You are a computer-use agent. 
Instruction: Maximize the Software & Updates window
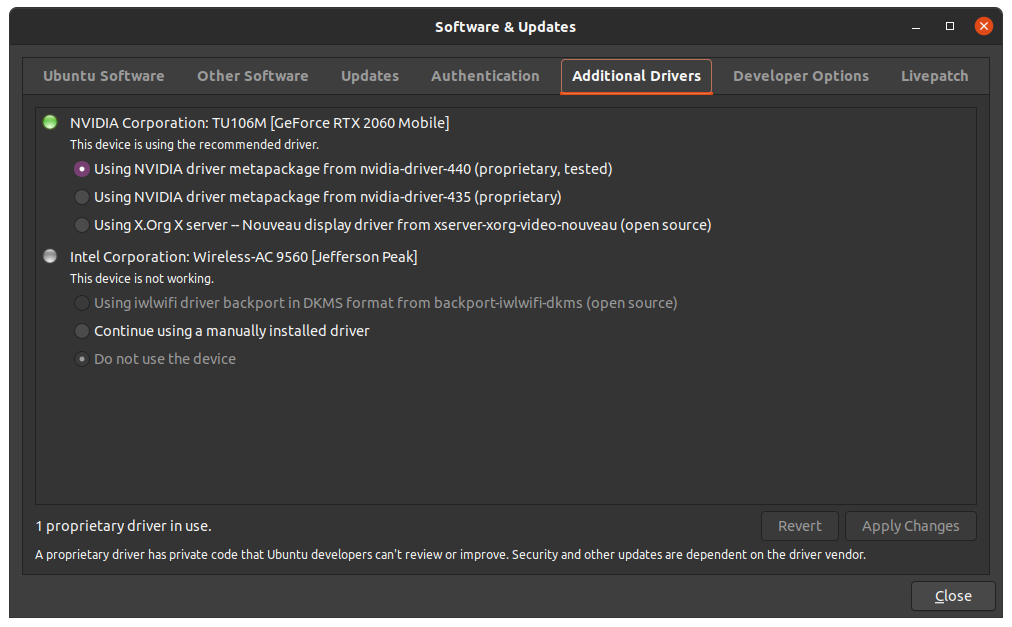(x=949, y=26)
